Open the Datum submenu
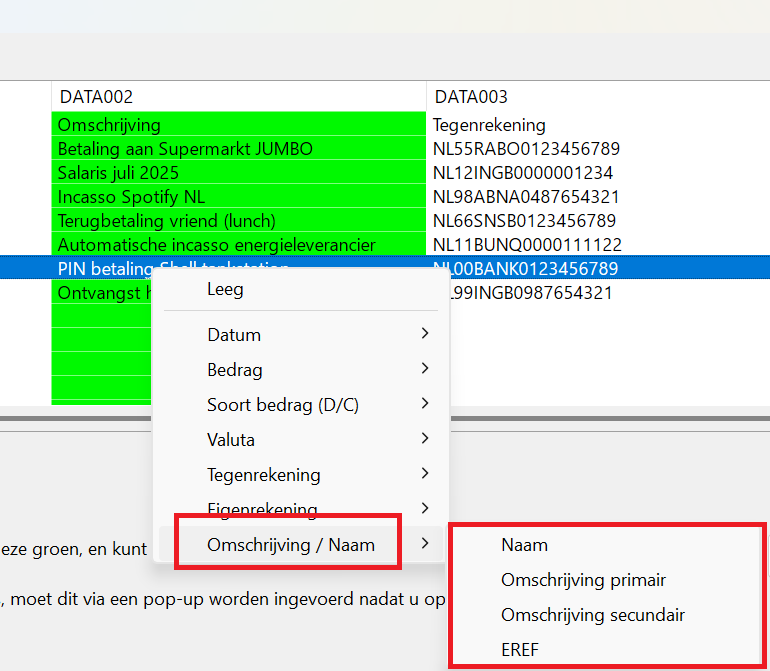This screenshot has width=770, height=671. [x=301, y=335]
